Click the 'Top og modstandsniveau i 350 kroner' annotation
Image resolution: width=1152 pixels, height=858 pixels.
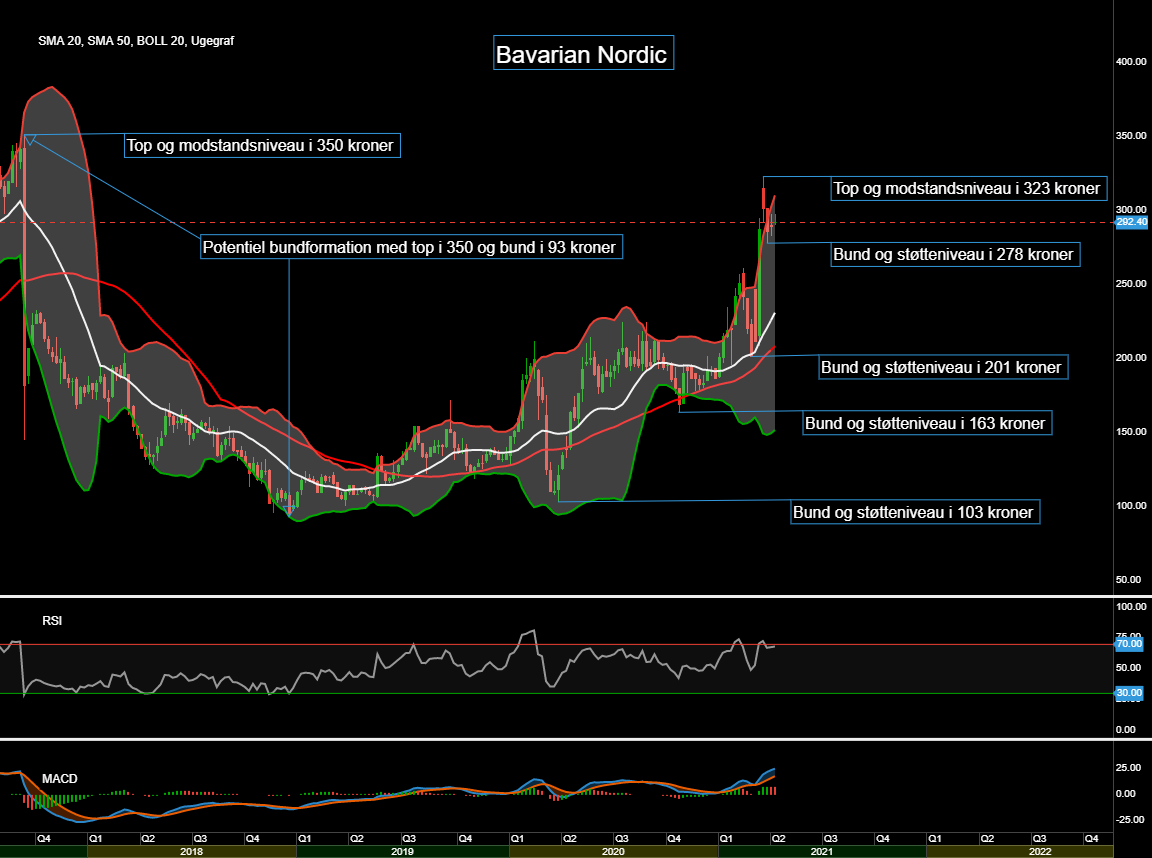(262, 145)
